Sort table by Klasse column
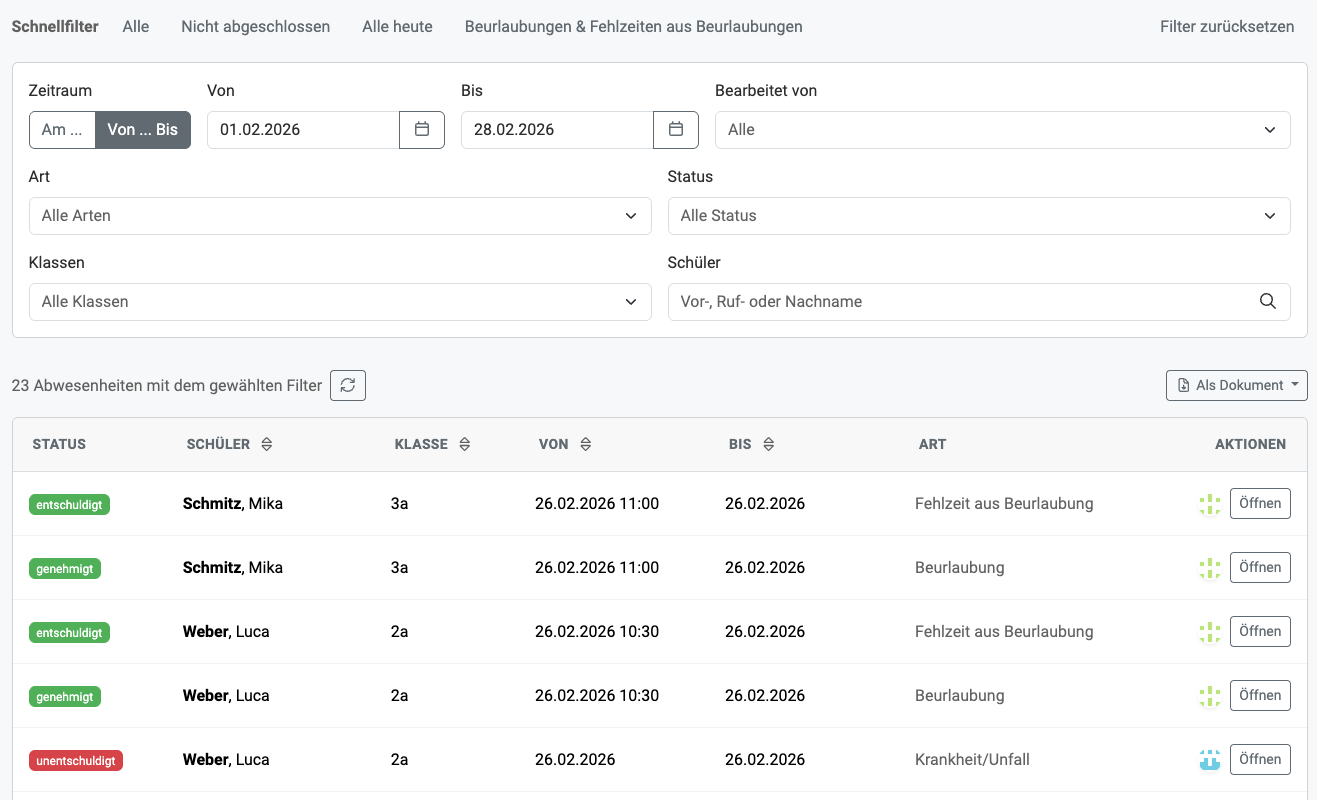This screenshot has height=800, width=1317. tap(464, 445)
